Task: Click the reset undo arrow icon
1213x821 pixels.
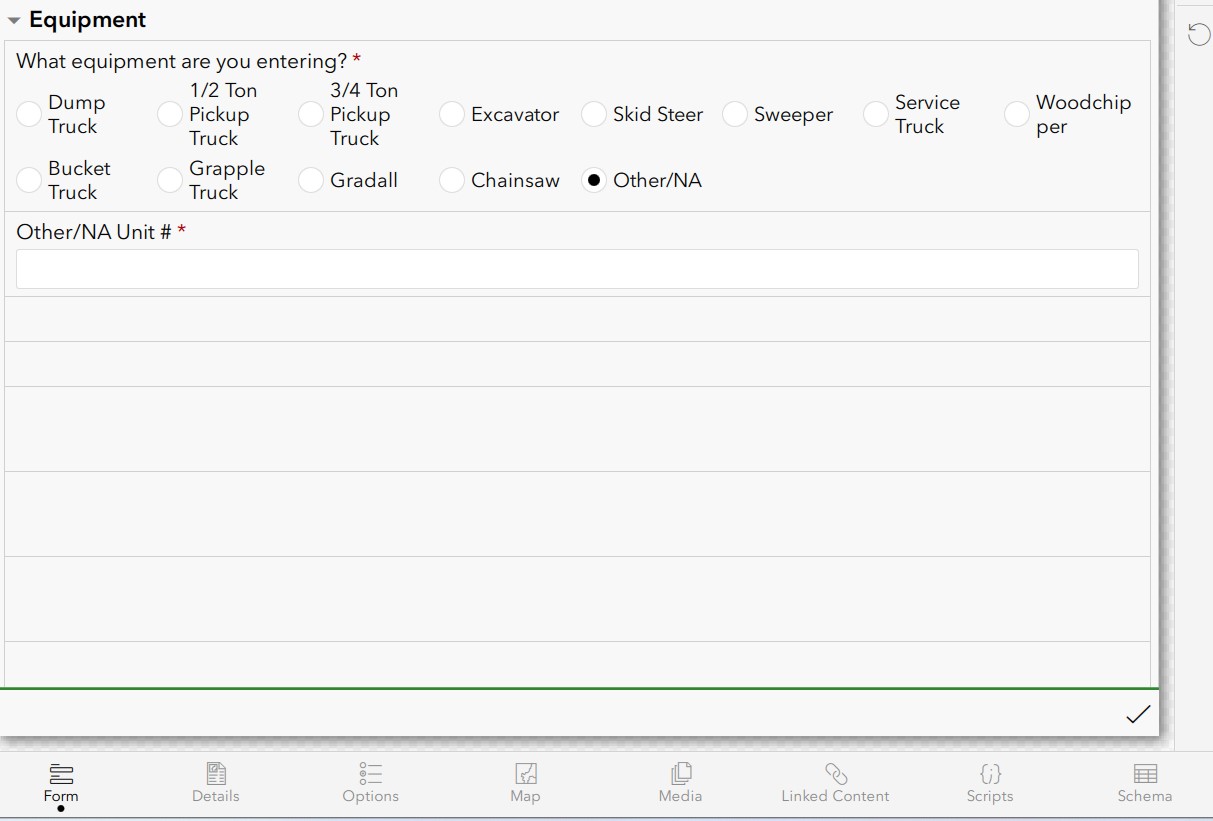Action: pos(1198,36)
